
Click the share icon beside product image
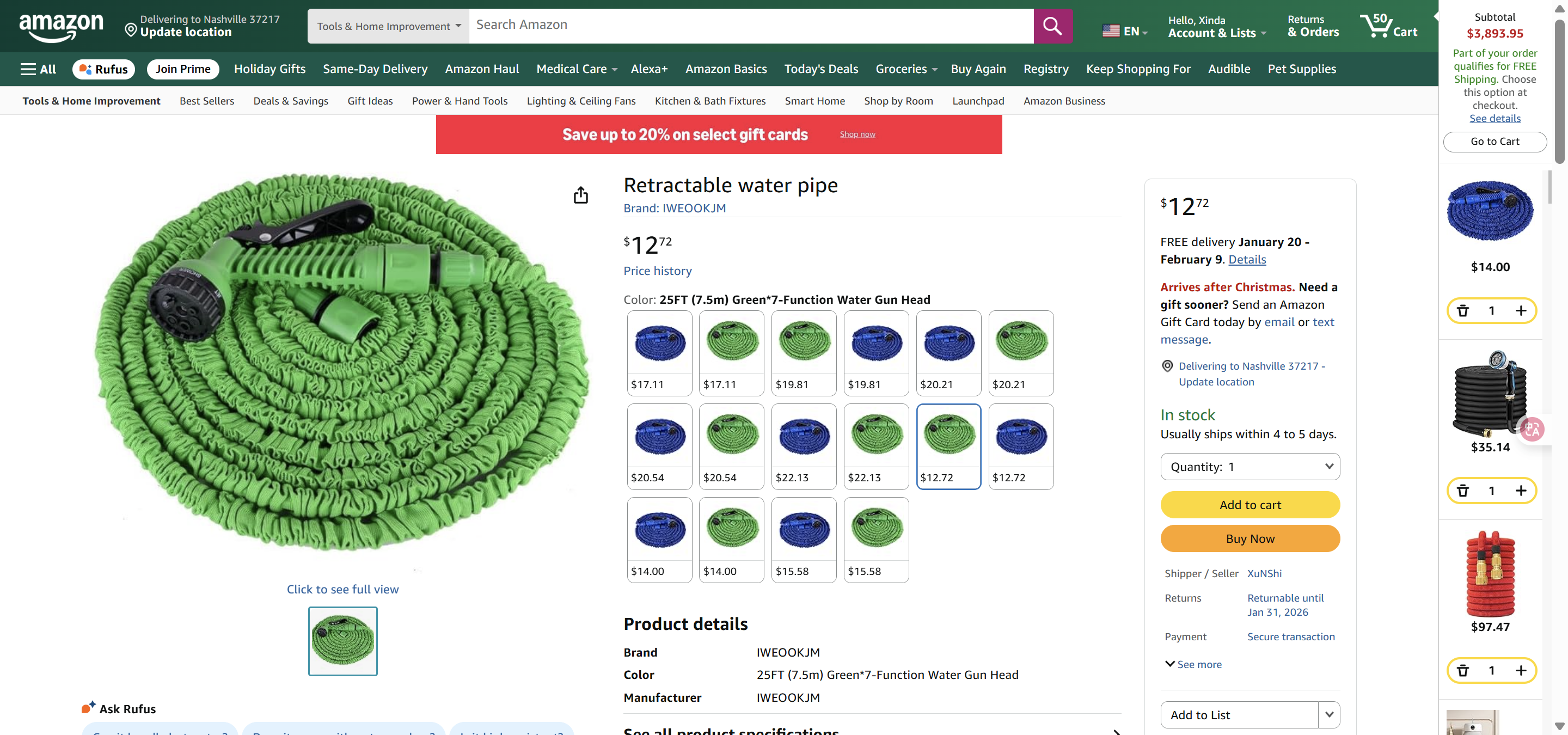tap(581, 195)
